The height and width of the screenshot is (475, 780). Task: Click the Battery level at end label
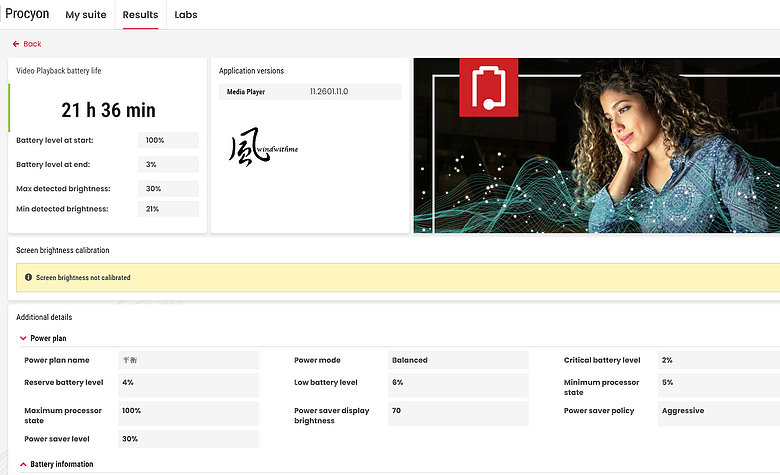click(x=53, y=165)
